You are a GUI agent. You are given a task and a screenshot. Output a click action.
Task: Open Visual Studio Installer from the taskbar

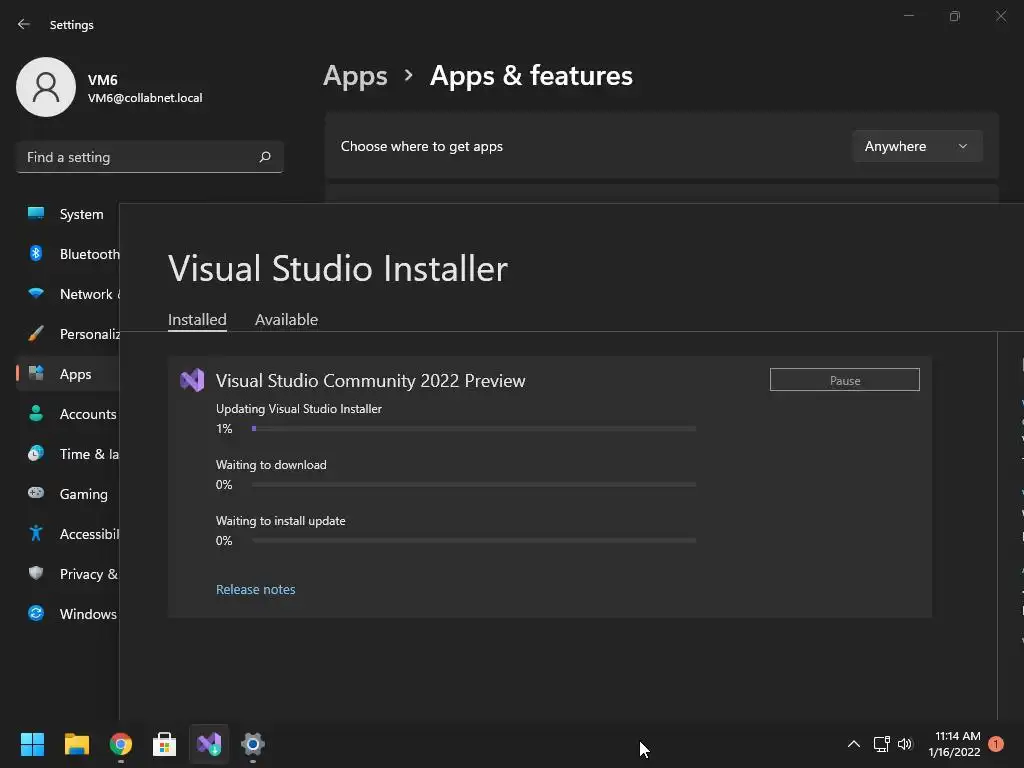pyautogui.click(x=209, y=744)
